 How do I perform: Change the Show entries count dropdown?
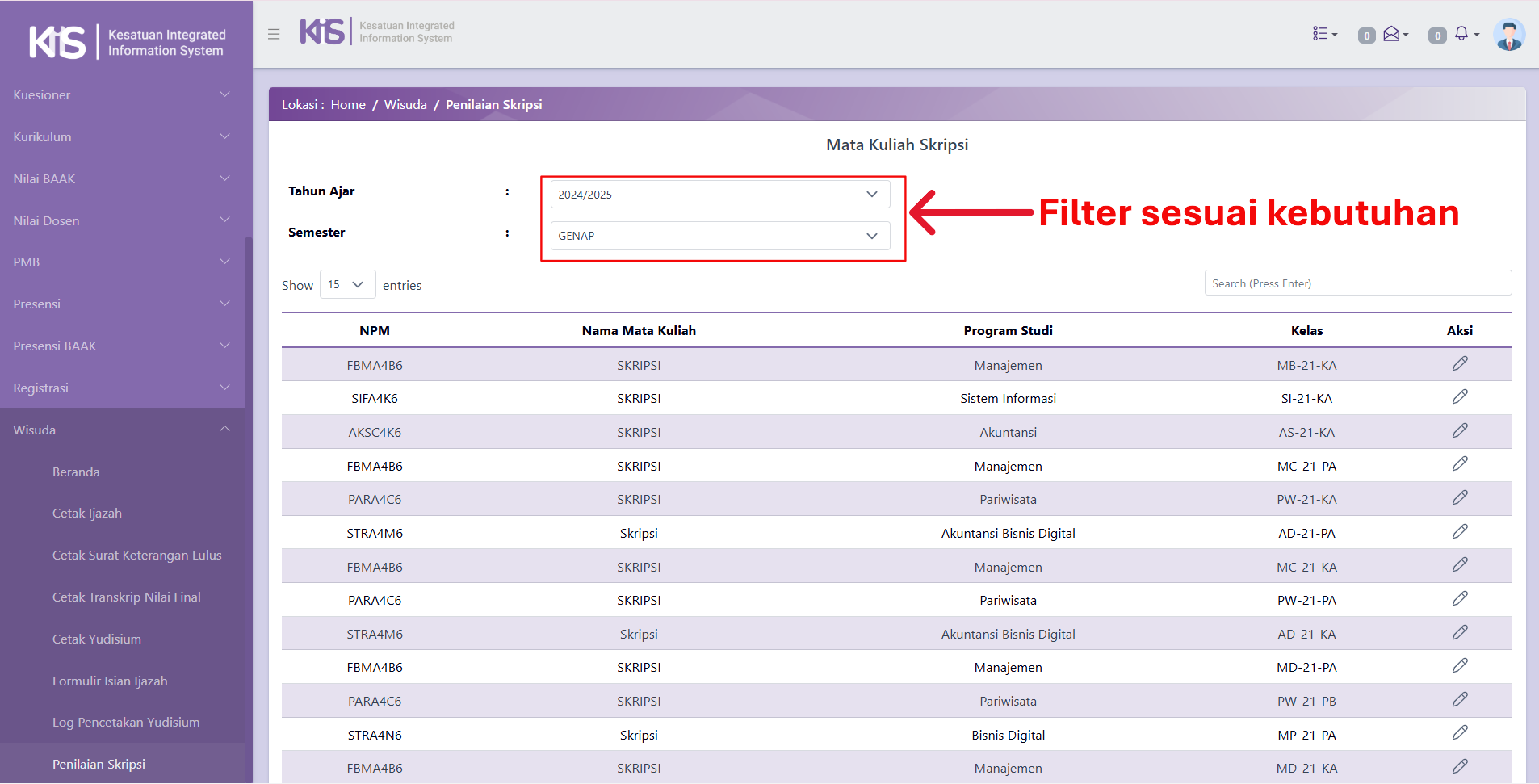[347, 284]
